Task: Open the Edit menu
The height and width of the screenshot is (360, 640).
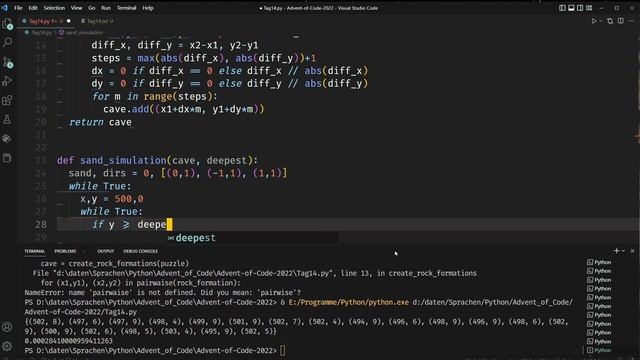Action: click(x=33, y=8)
